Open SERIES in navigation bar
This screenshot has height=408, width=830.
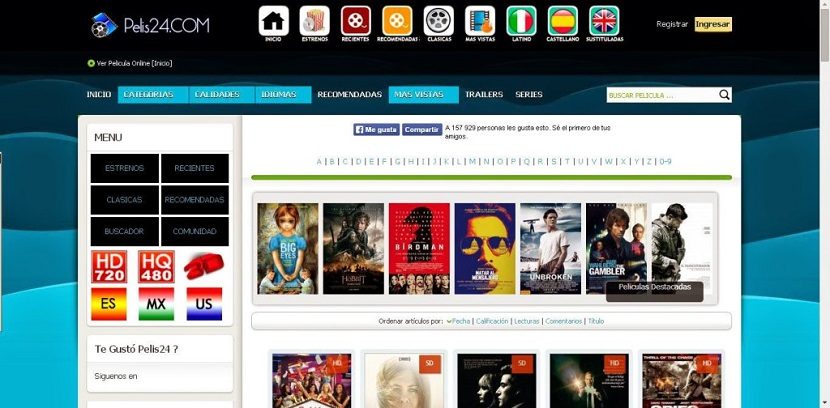(529, 95)
